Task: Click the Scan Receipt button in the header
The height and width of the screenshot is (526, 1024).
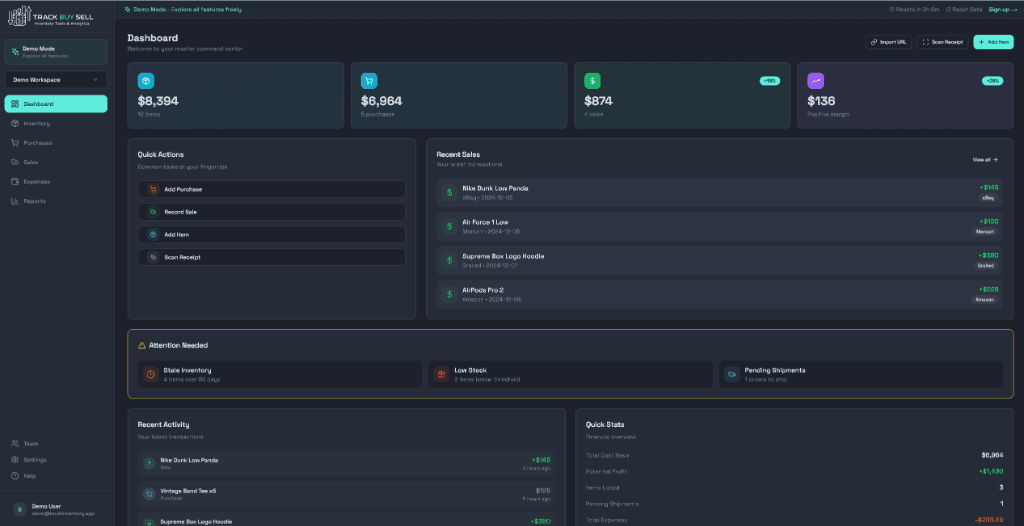Action: coord(942,42)
